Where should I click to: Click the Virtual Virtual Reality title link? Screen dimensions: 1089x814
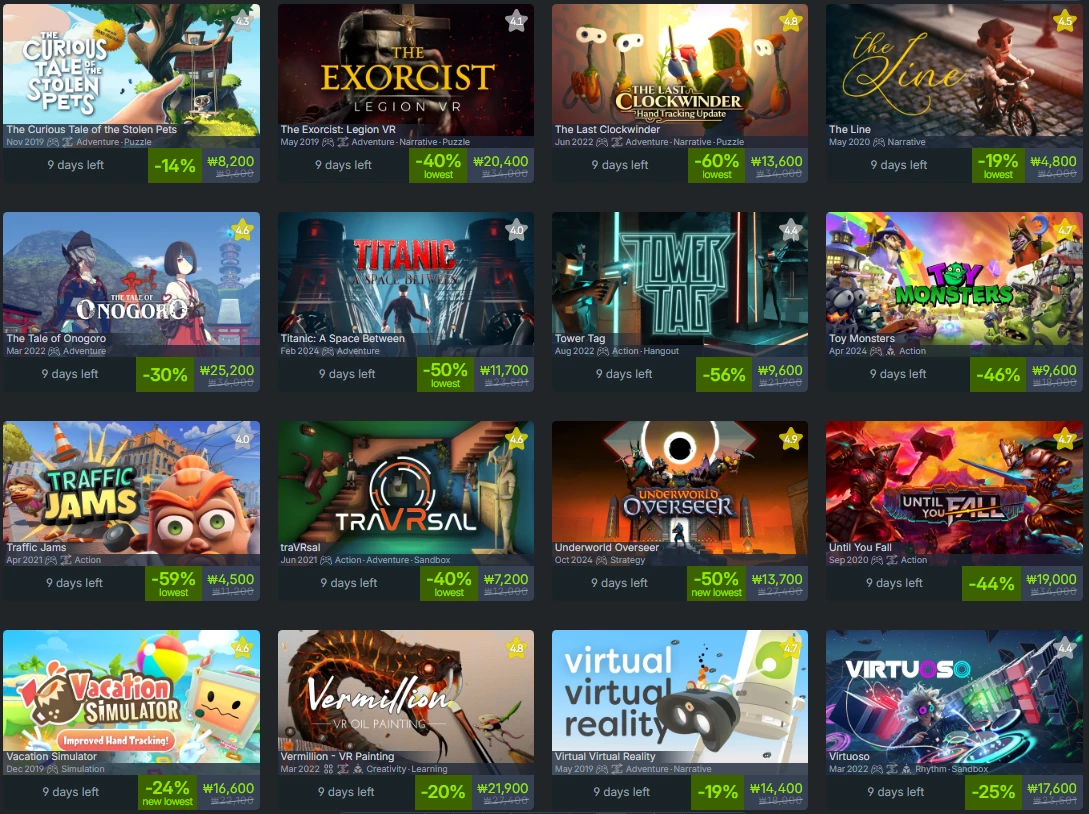point(605,756)
